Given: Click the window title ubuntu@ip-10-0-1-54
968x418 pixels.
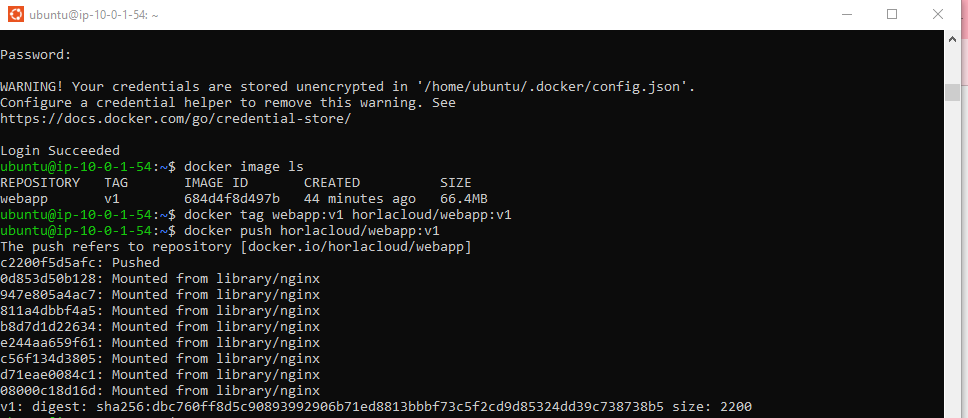Looking at the screenshot, I should click(x=94, y=15).
